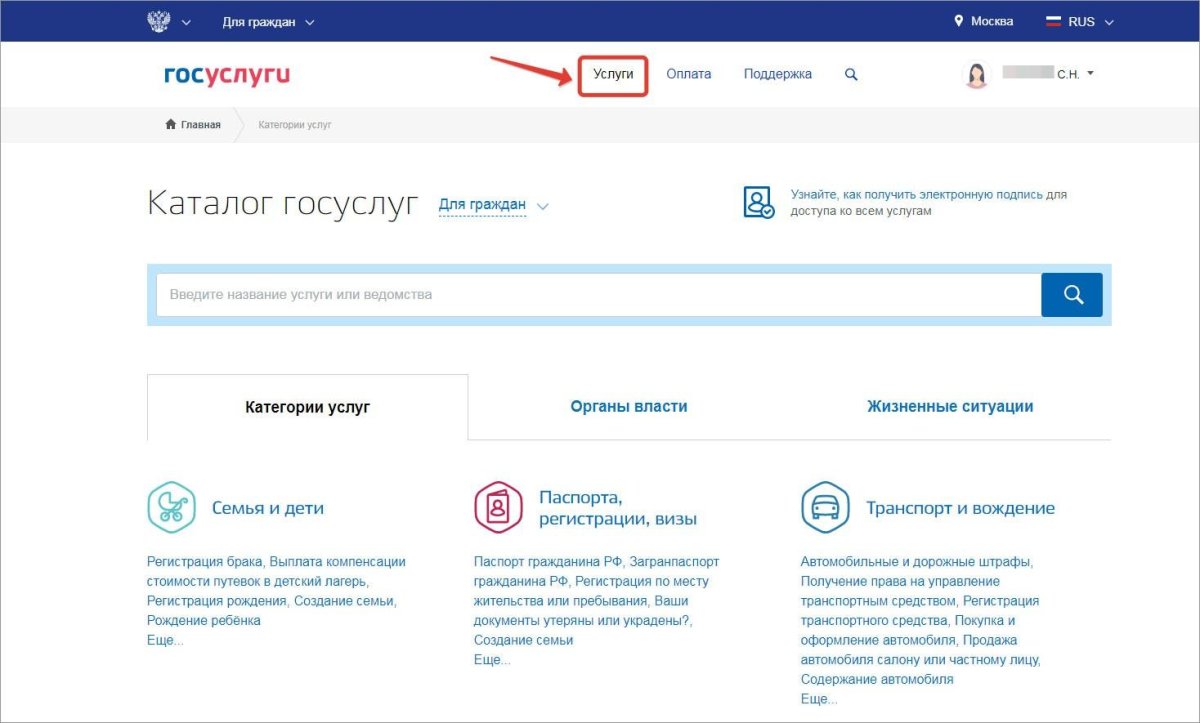
Task: Switch to the Жизненные ситуации tab
Action: (950, 406)
